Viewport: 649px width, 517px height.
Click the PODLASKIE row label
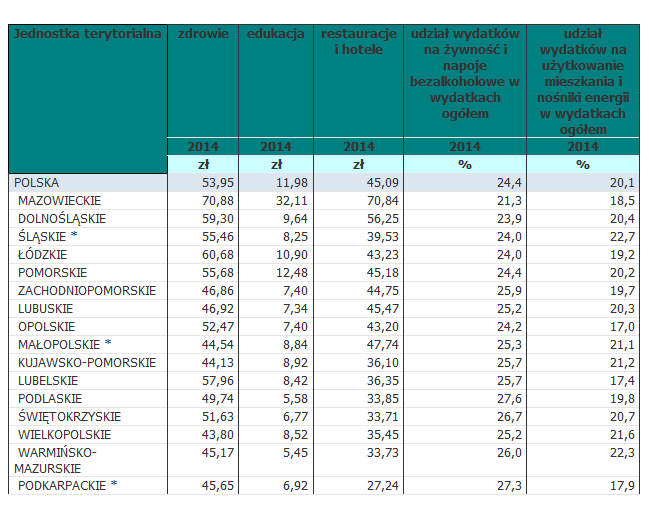(x=50, y=399)
